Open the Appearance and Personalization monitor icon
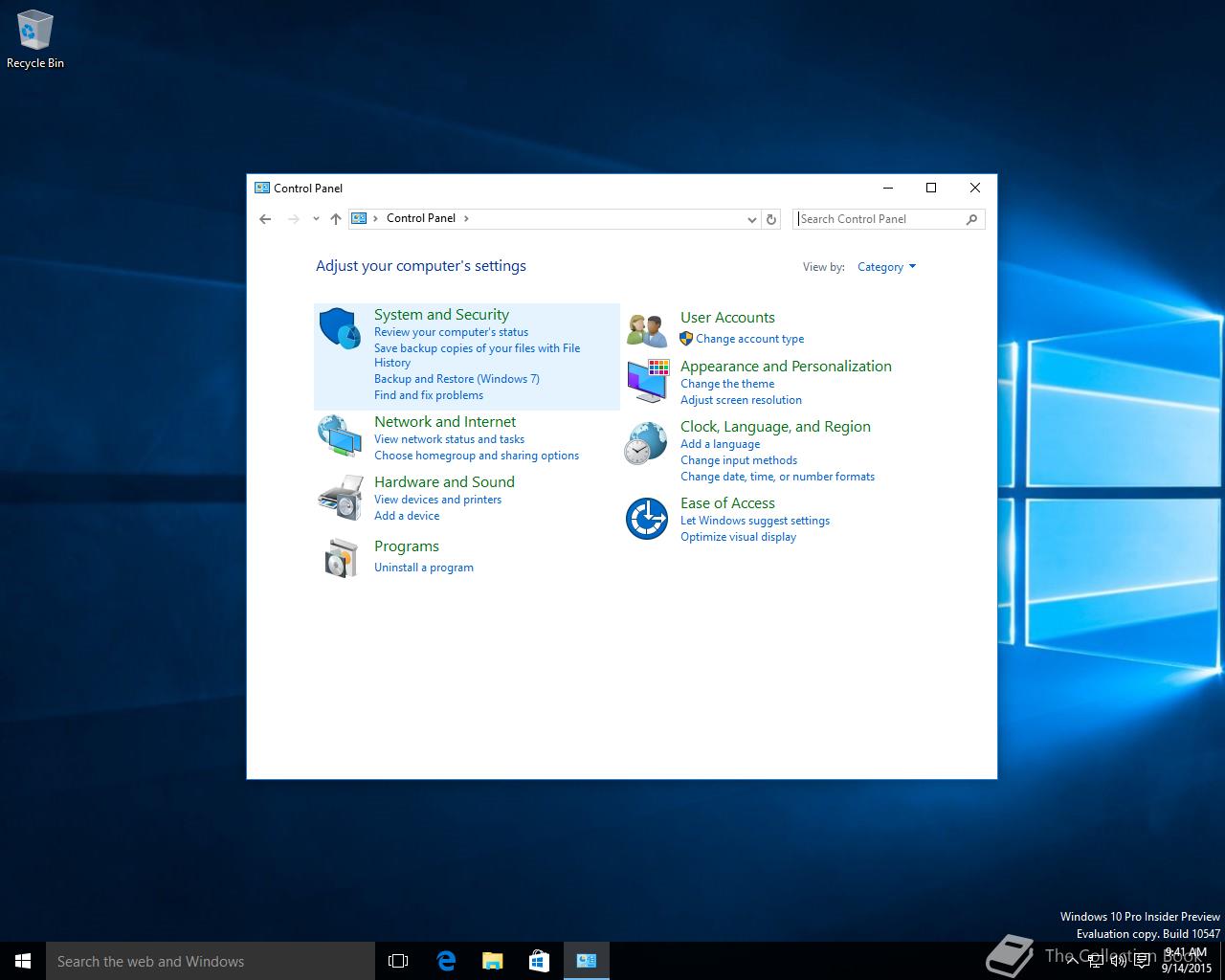The height and width of the screenshot is (980, 1225). pyautogui.click(x=648, y=381)
